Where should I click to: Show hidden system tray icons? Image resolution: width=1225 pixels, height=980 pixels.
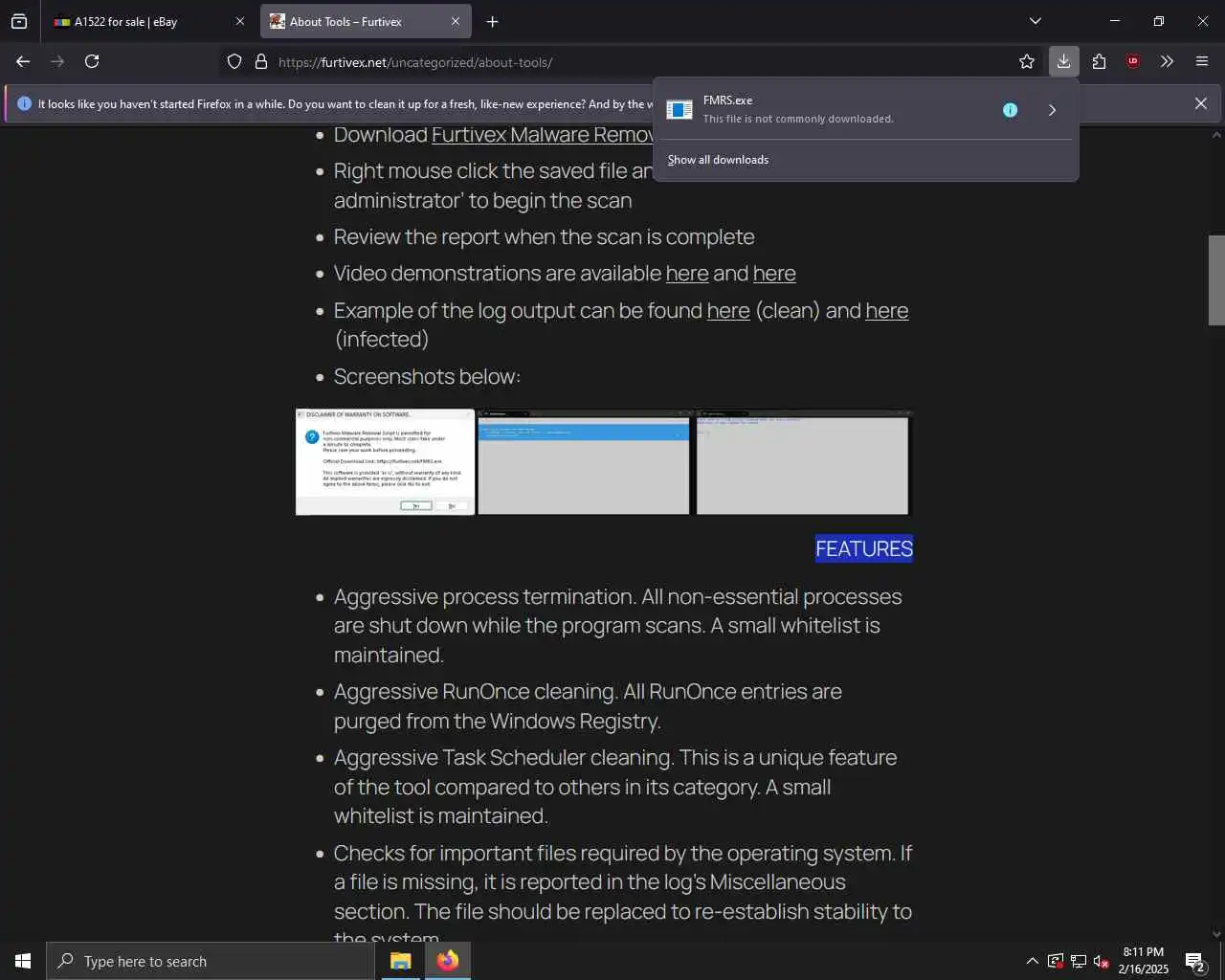1032,961
